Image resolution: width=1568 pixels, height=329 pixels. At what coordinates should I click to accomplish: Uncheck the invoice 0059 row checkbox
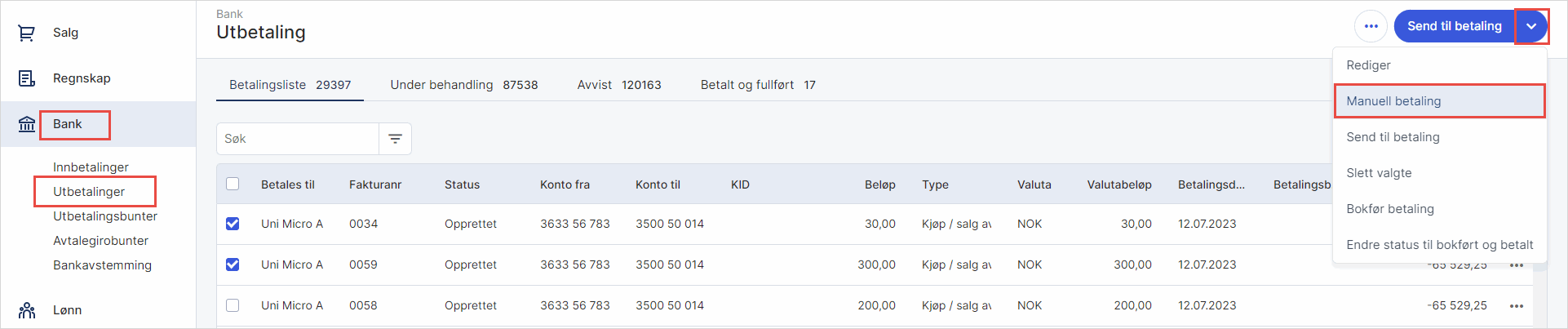[x=233, y=265]
